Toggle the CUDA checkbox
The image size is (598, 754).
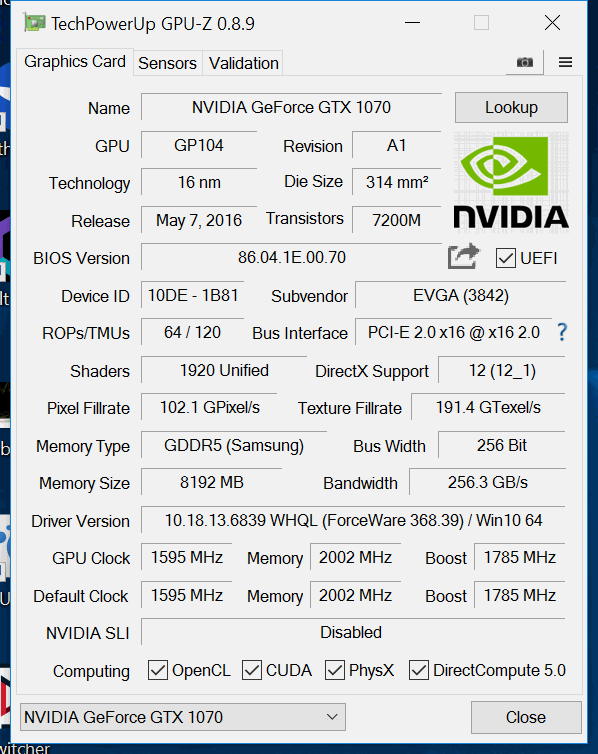pyautogui.click(x=251, y=670)
